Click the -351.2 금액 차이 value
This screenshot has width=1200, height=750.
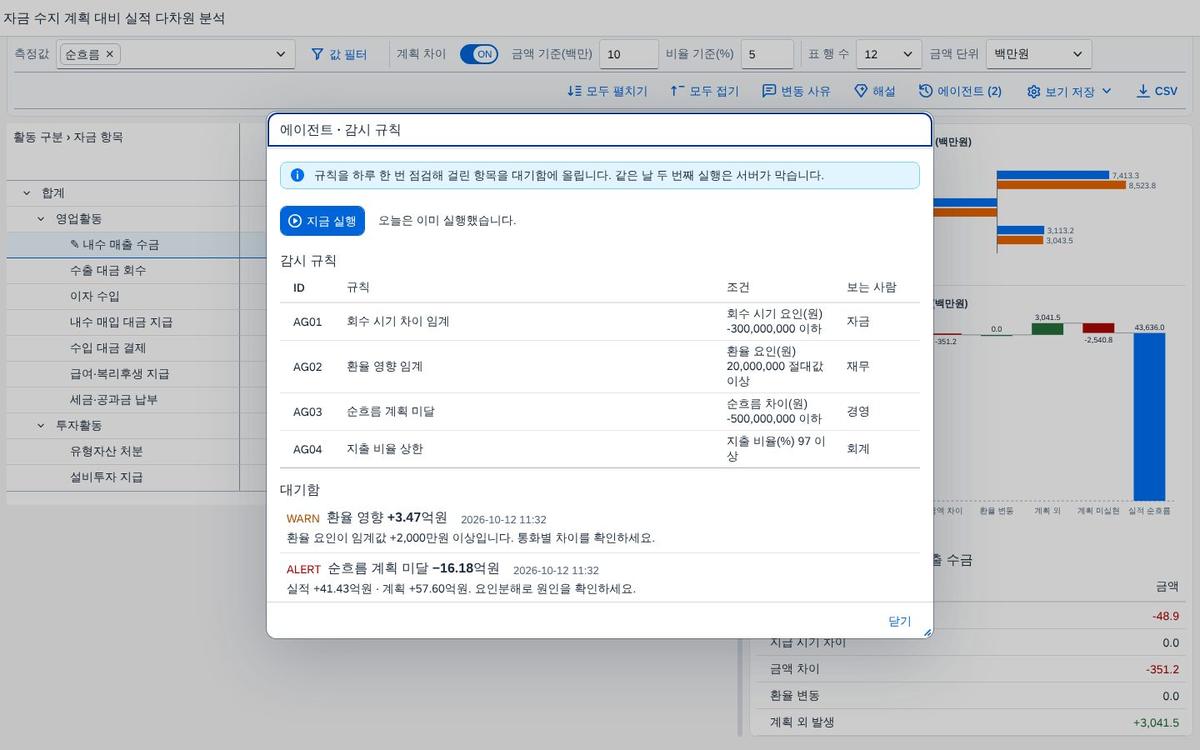[1162, 669]
